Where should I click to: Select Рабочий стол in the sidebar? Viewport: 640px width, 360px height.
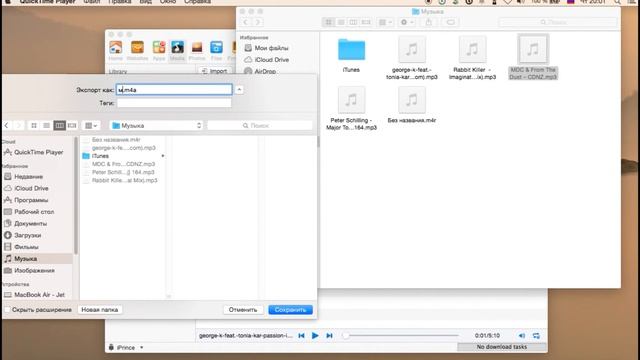coord(29,212)
